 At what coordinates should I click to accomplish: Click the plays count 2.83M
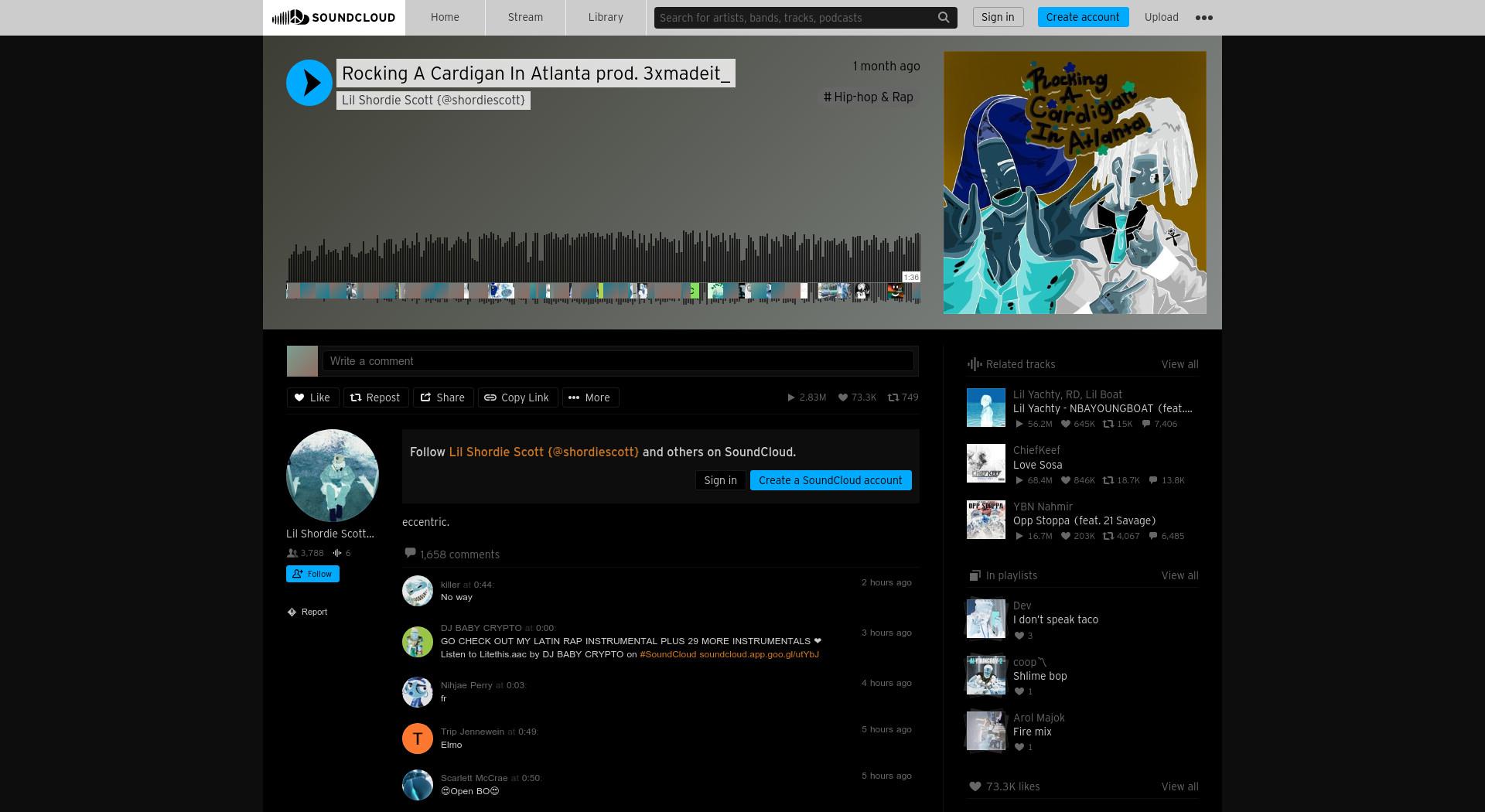(807, 397)
